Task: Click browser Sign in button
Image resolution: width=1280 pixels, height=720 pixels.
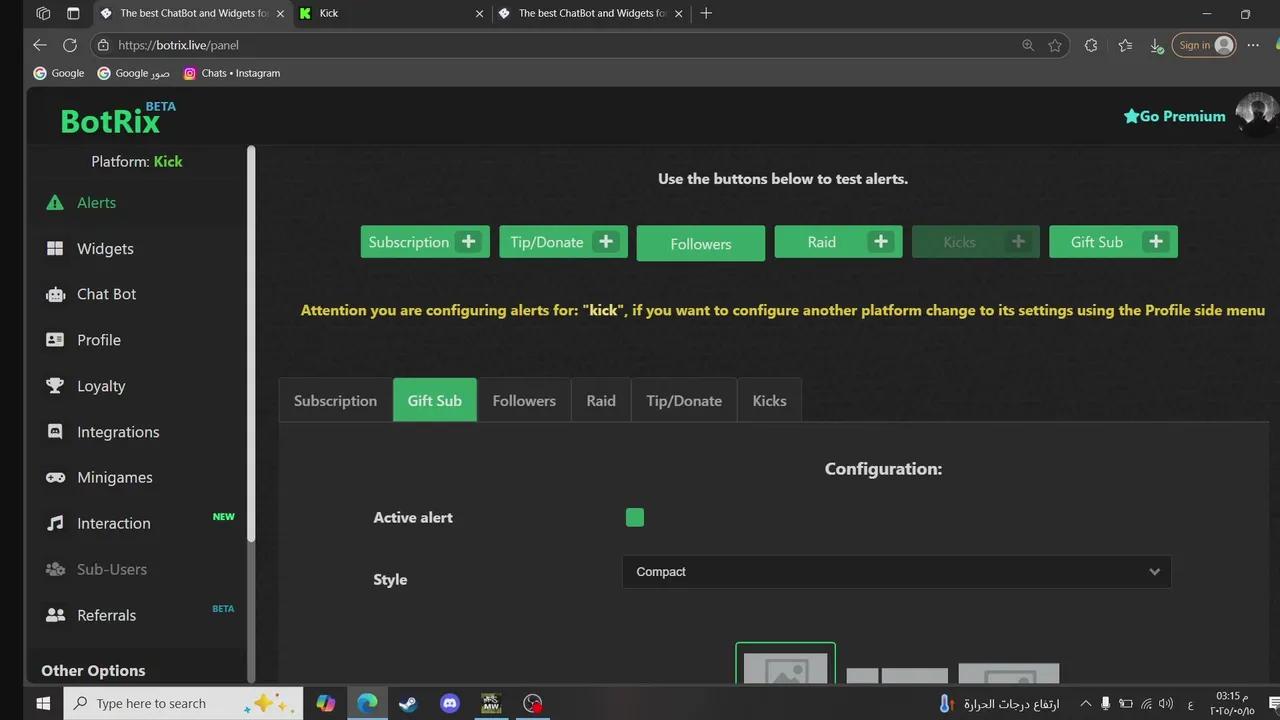Action: click(1204, 45)
